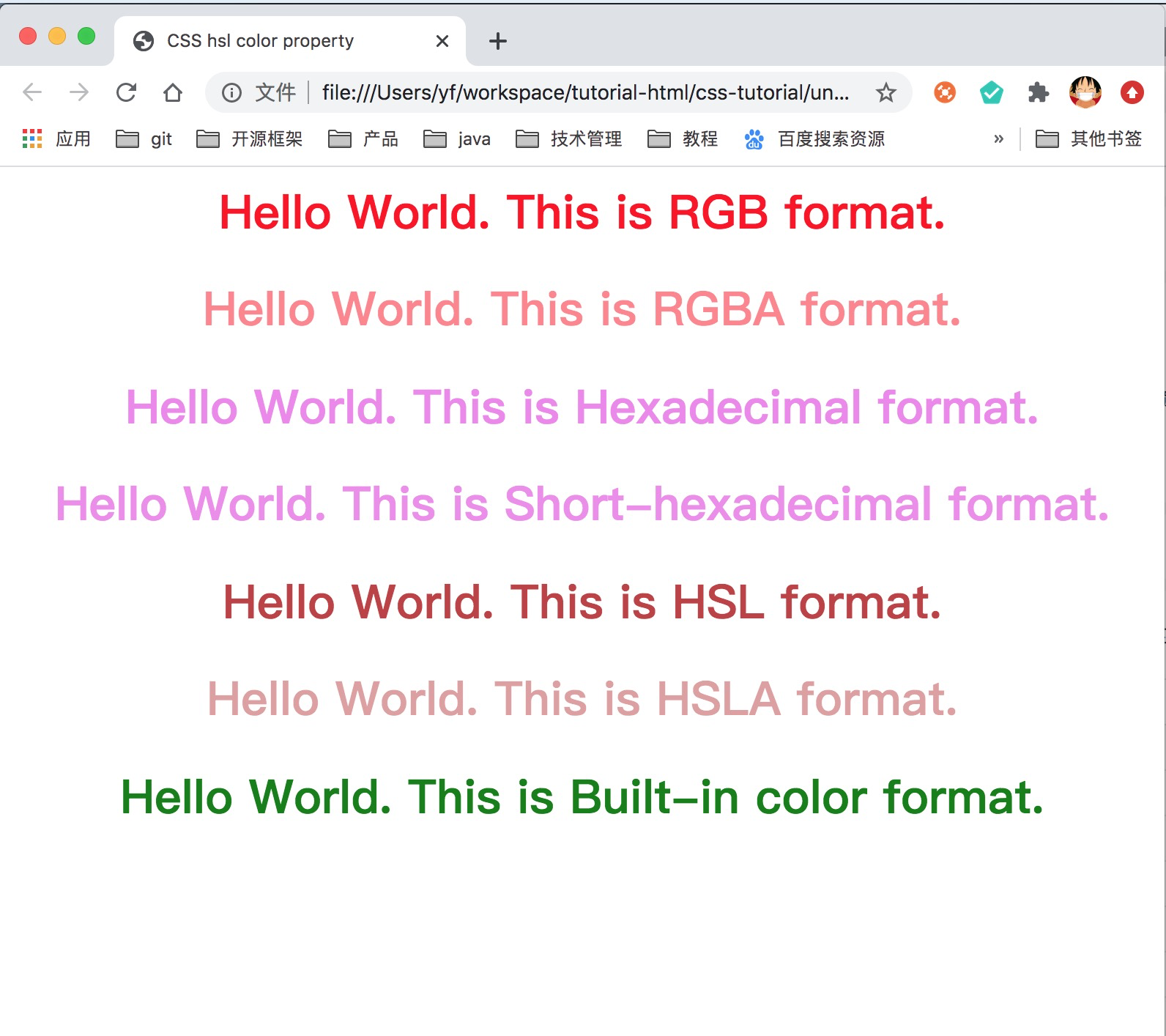Open the Extensions puzzle icon
1166x1036 pixels.
1038,92
